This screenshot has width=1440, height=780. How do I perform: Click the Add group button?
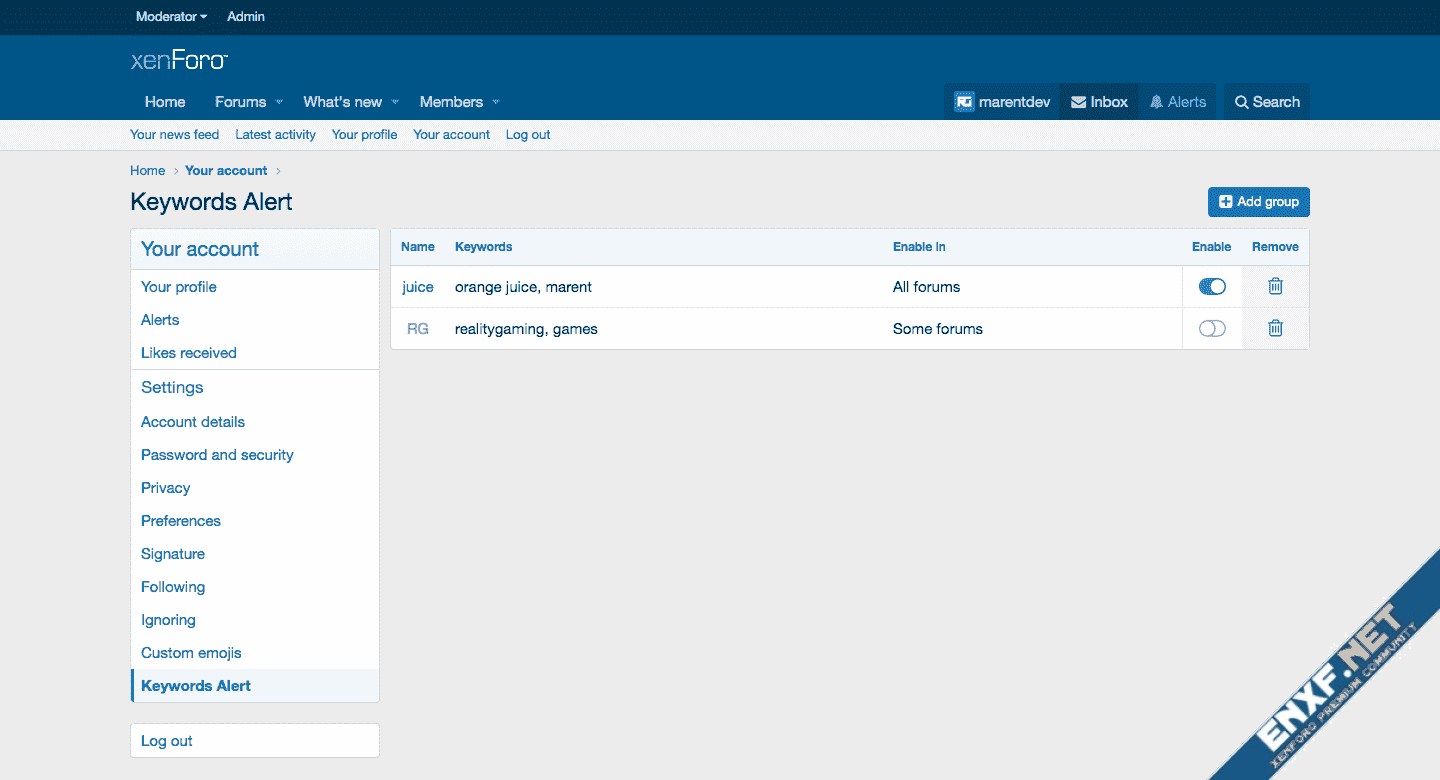1258,202
